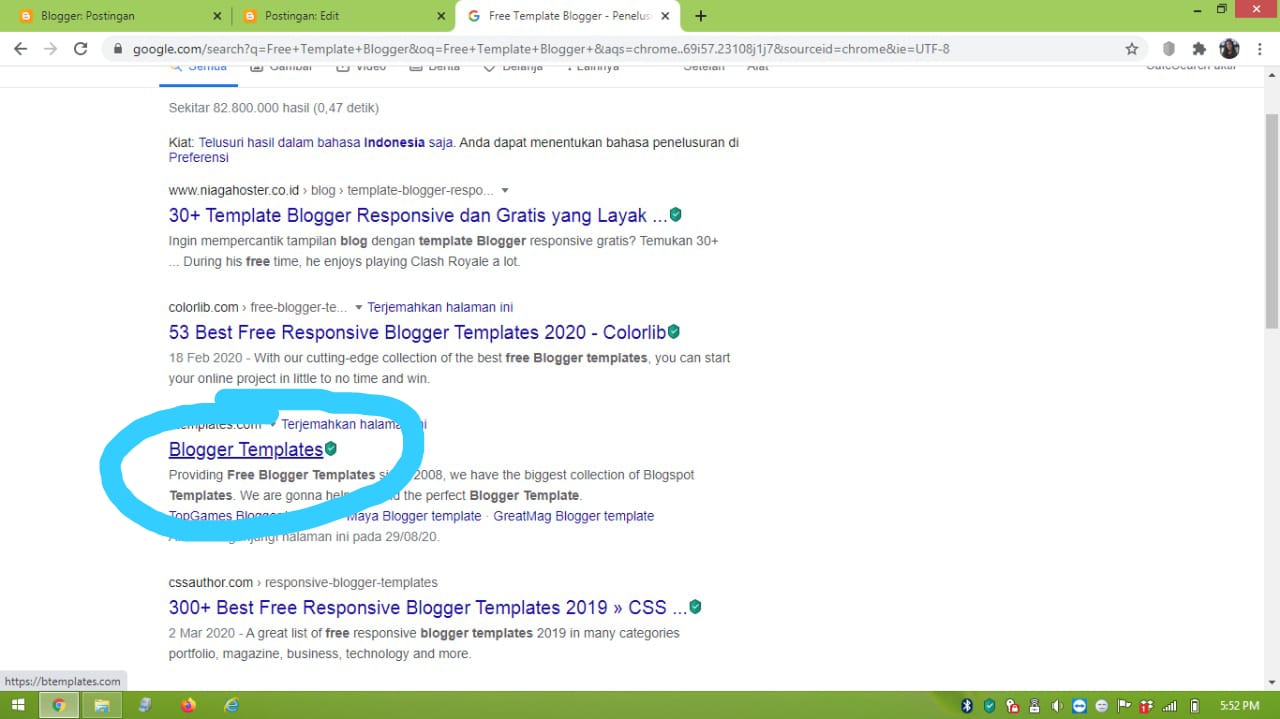The image size is (1280, 719).
Task: Open the Action Center flag icon
Action: (1124, 705)
